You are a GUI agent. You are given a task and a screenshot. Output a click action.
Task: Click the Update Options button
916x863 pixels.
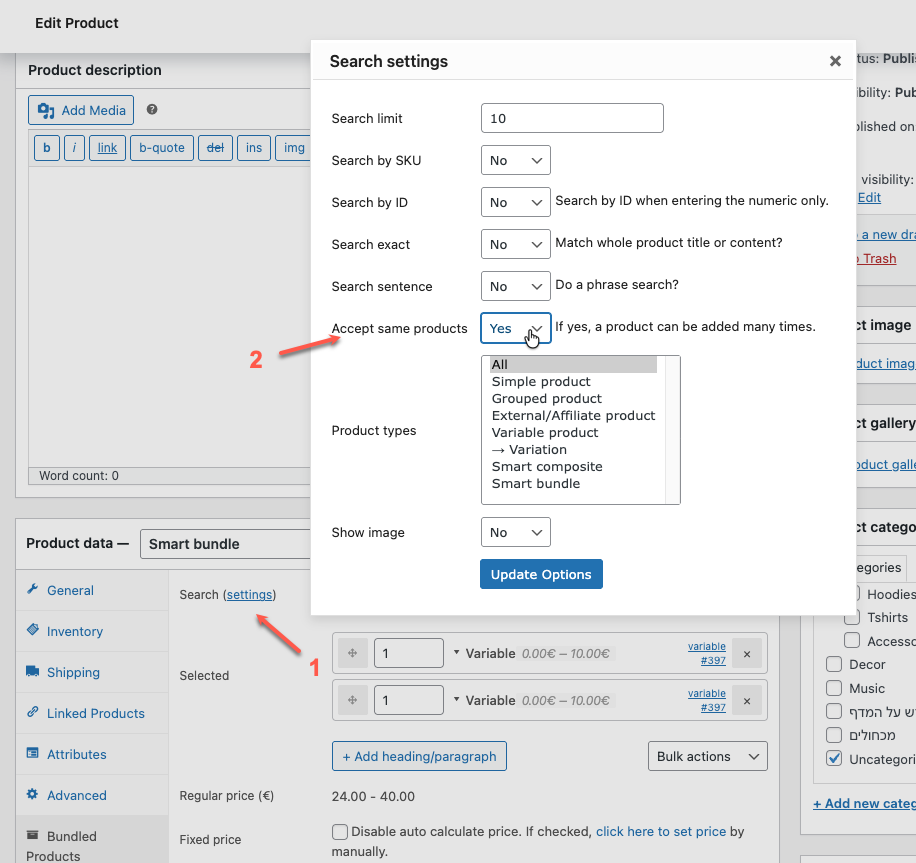click(x=541, y=574)
